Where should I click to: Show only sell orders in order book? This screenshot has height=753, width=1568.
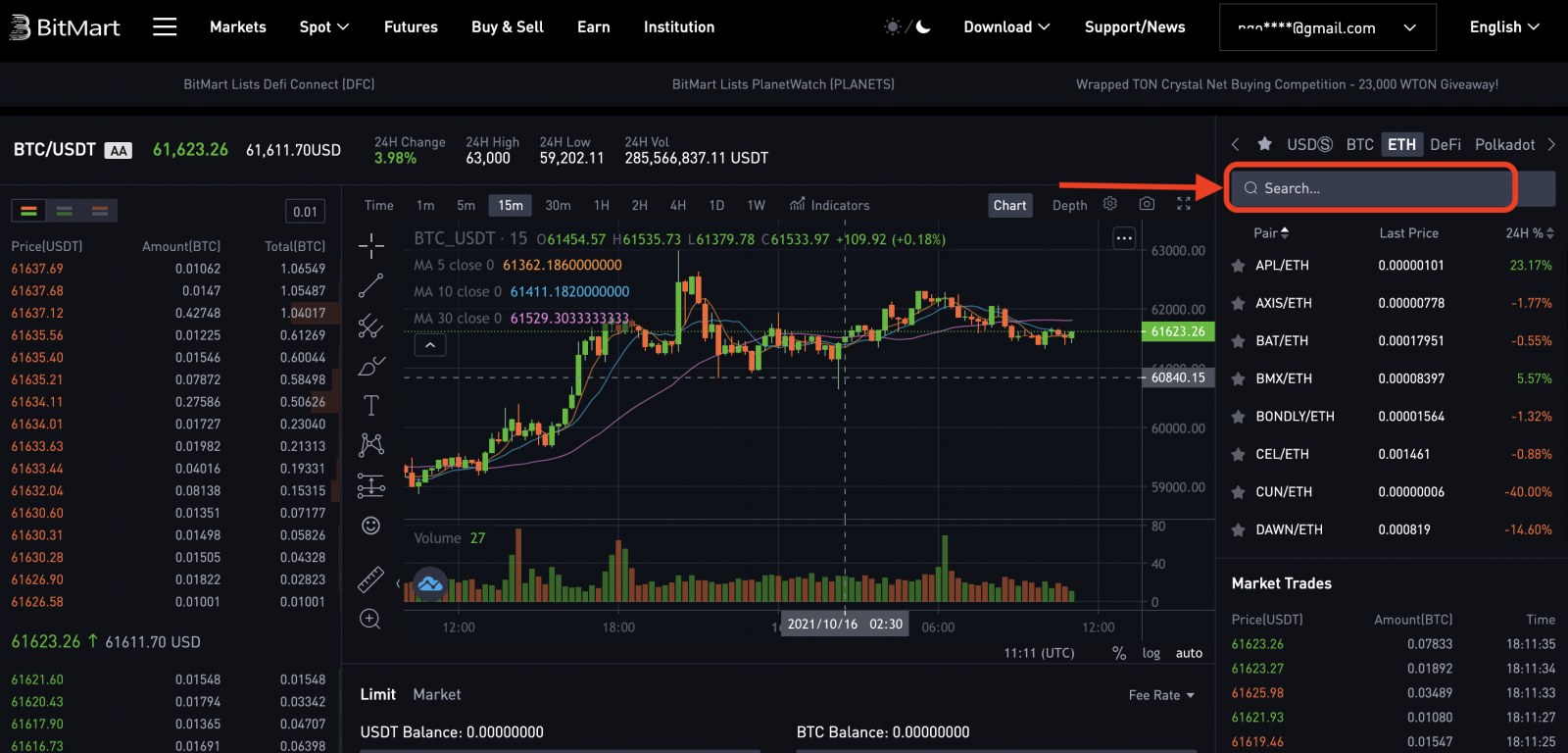click(x=99, y=211)
